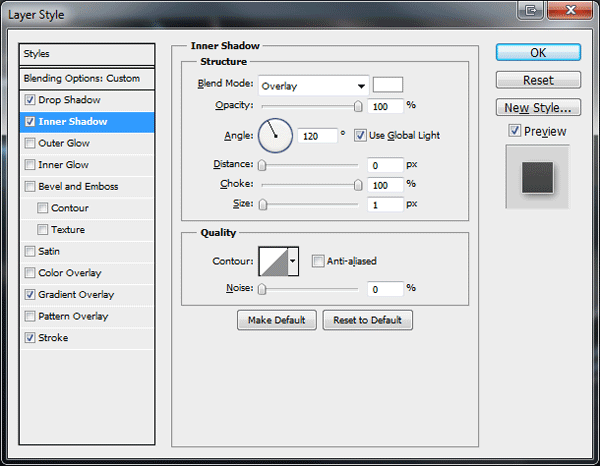Click the Size px input field
The height and width of the screenshot is (466, 600).
pos(385,205)
